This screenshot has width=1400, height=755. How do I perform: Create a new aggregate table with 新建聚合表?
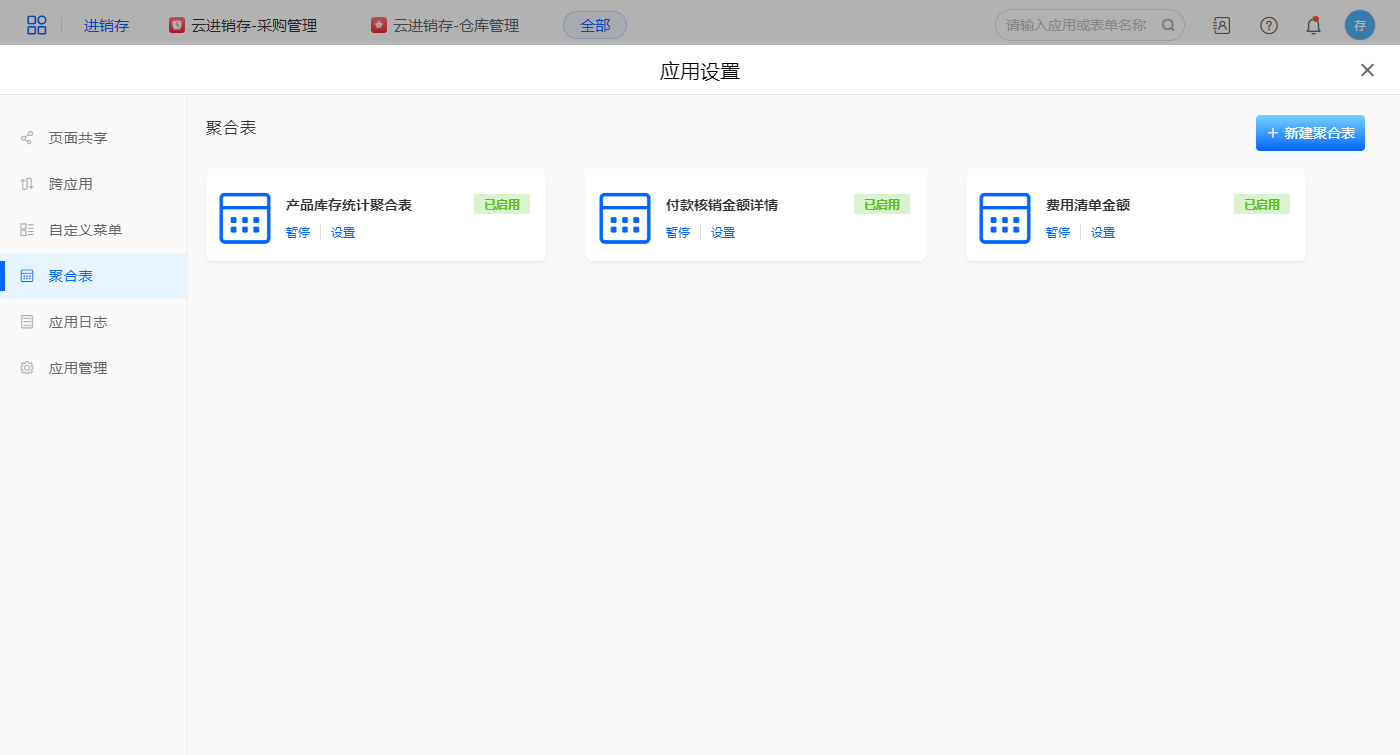click(1310, 133)
